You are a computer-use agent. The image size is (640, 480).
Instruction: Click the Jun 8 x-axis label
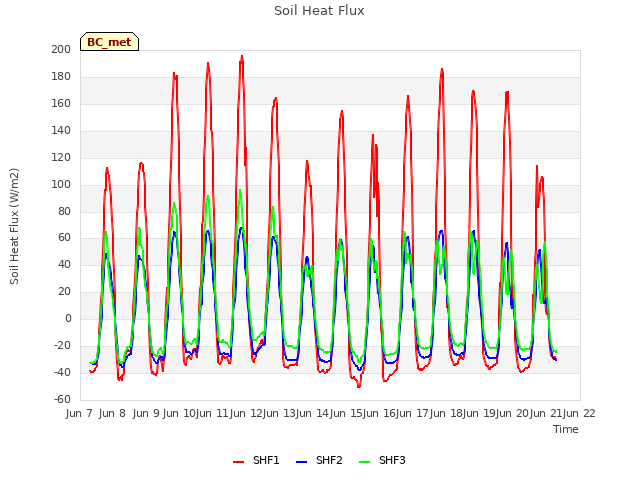click(x=112, y=413)
